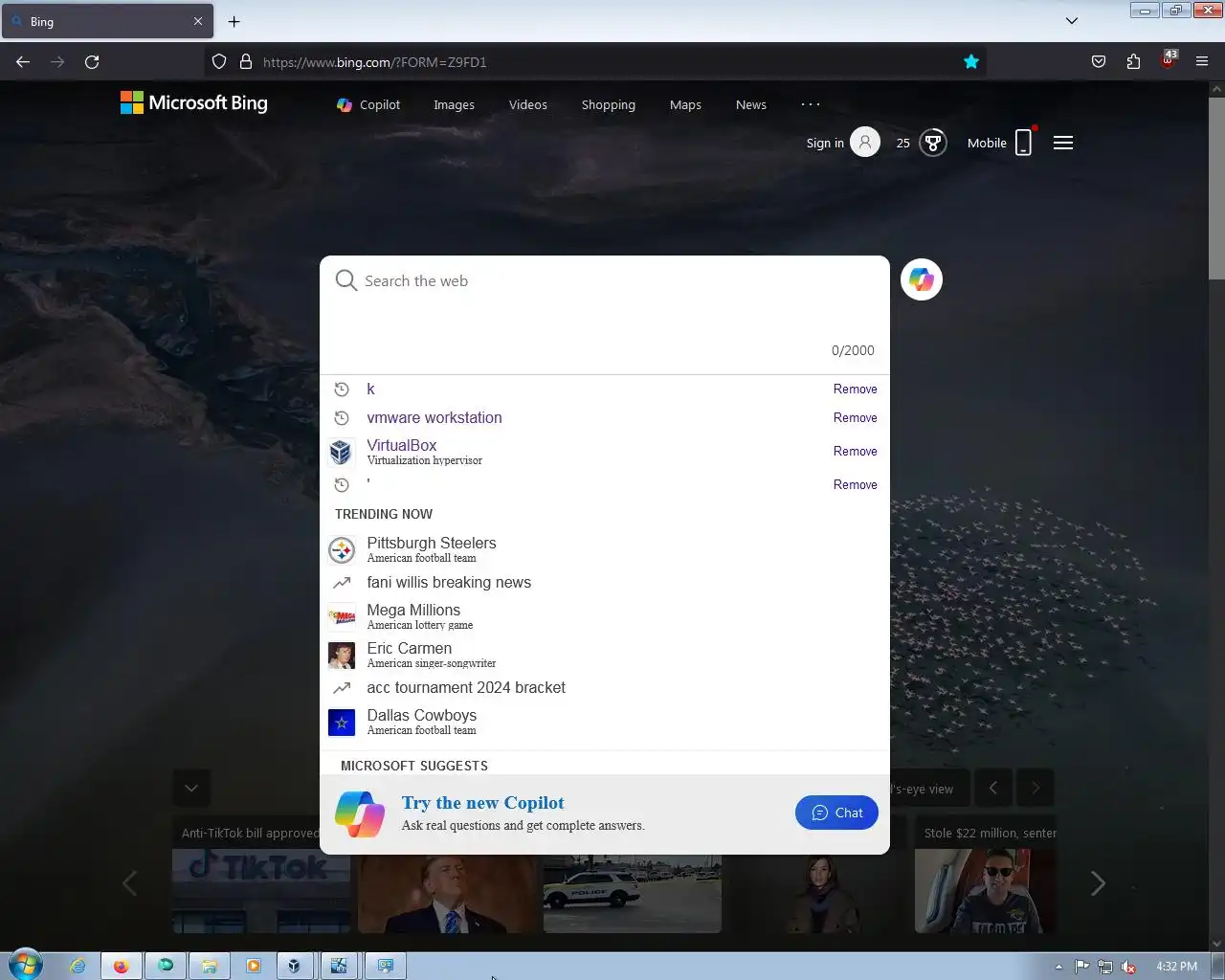This screenshot has width=1225, height=980.
Task: Remove the 'k' search history entry
Action: [x=856, y=389]
